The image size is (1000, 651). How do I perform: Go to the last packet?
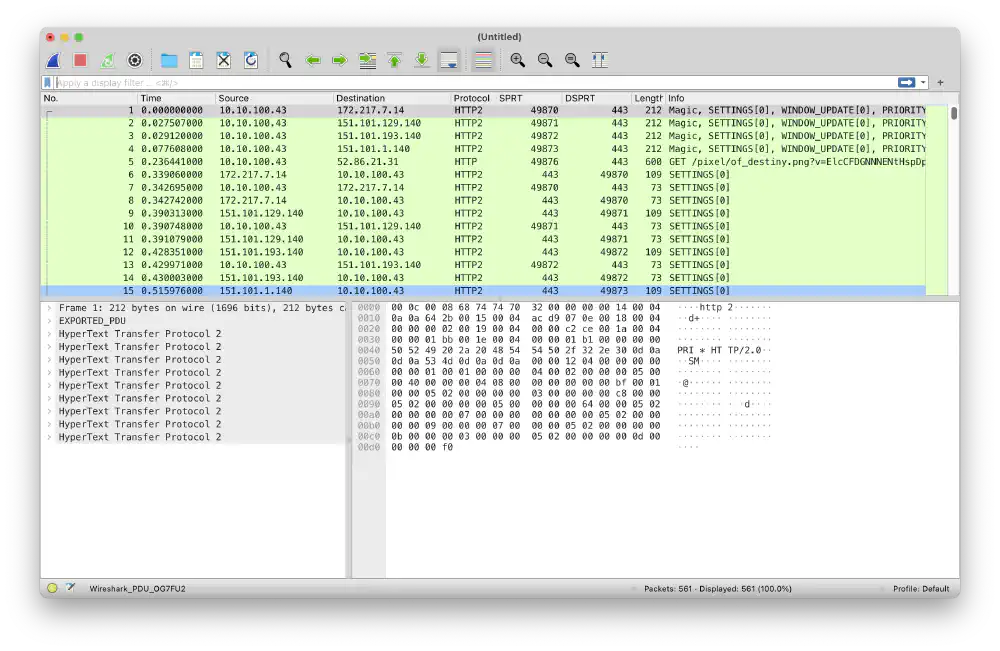tap(421, 60)
